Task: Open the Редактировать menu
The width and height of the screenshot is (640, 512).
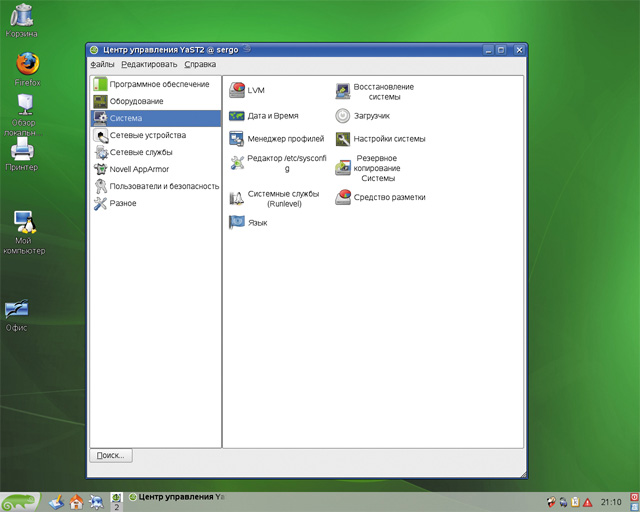Action: [149, 65]
